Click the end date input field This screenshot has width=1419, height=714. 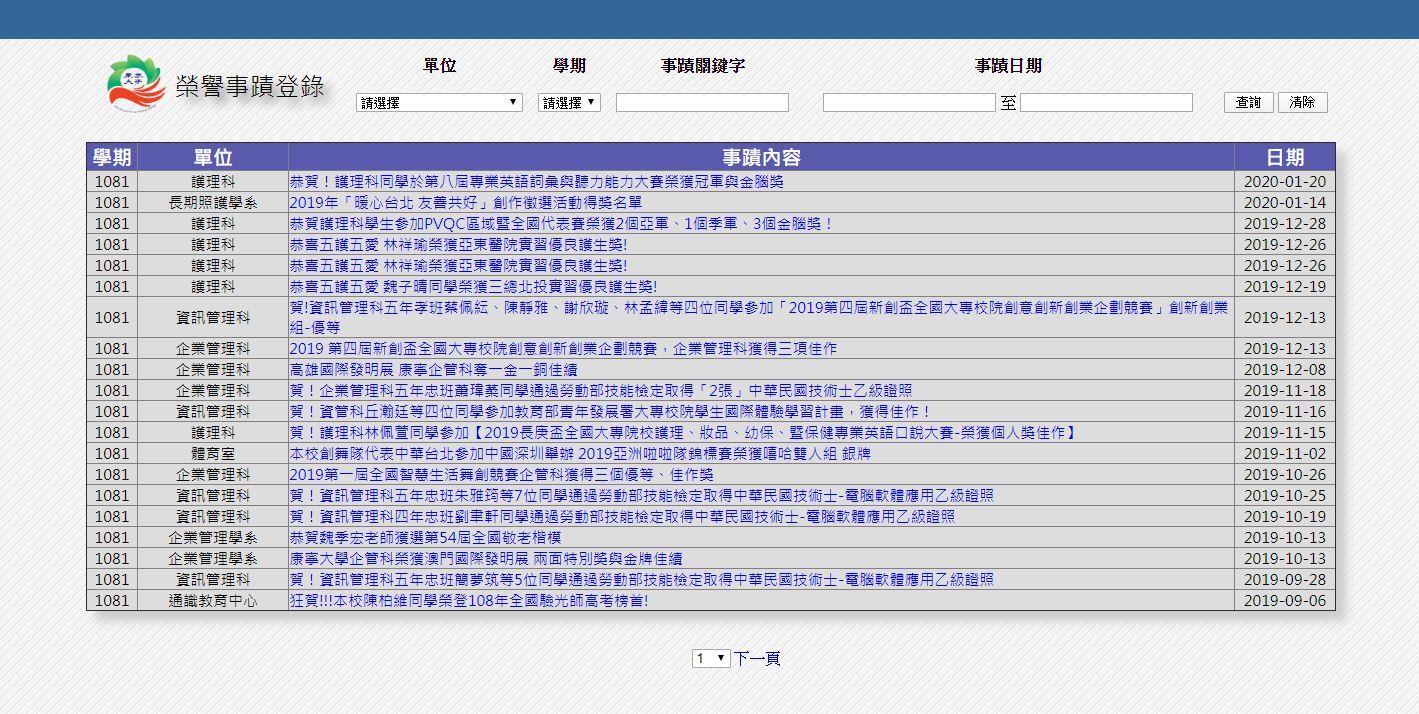click(x=1106, y=102)
